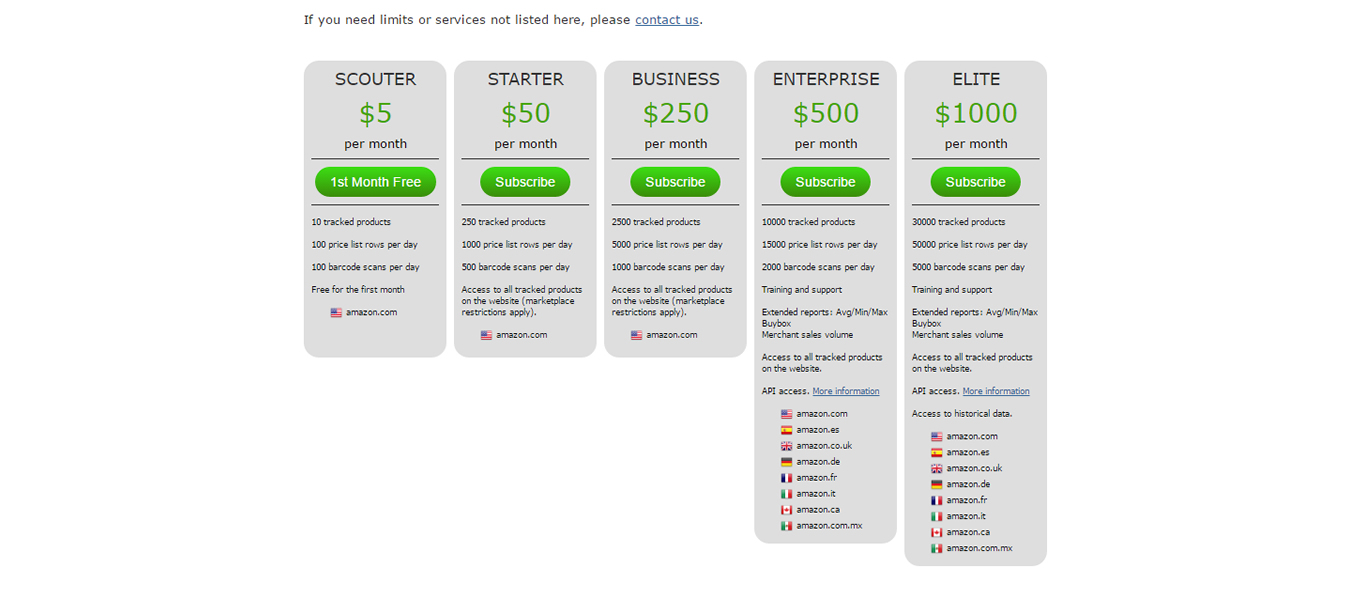
Task: Click the US flag icon in Starter plan
Action: pos(486,336)
